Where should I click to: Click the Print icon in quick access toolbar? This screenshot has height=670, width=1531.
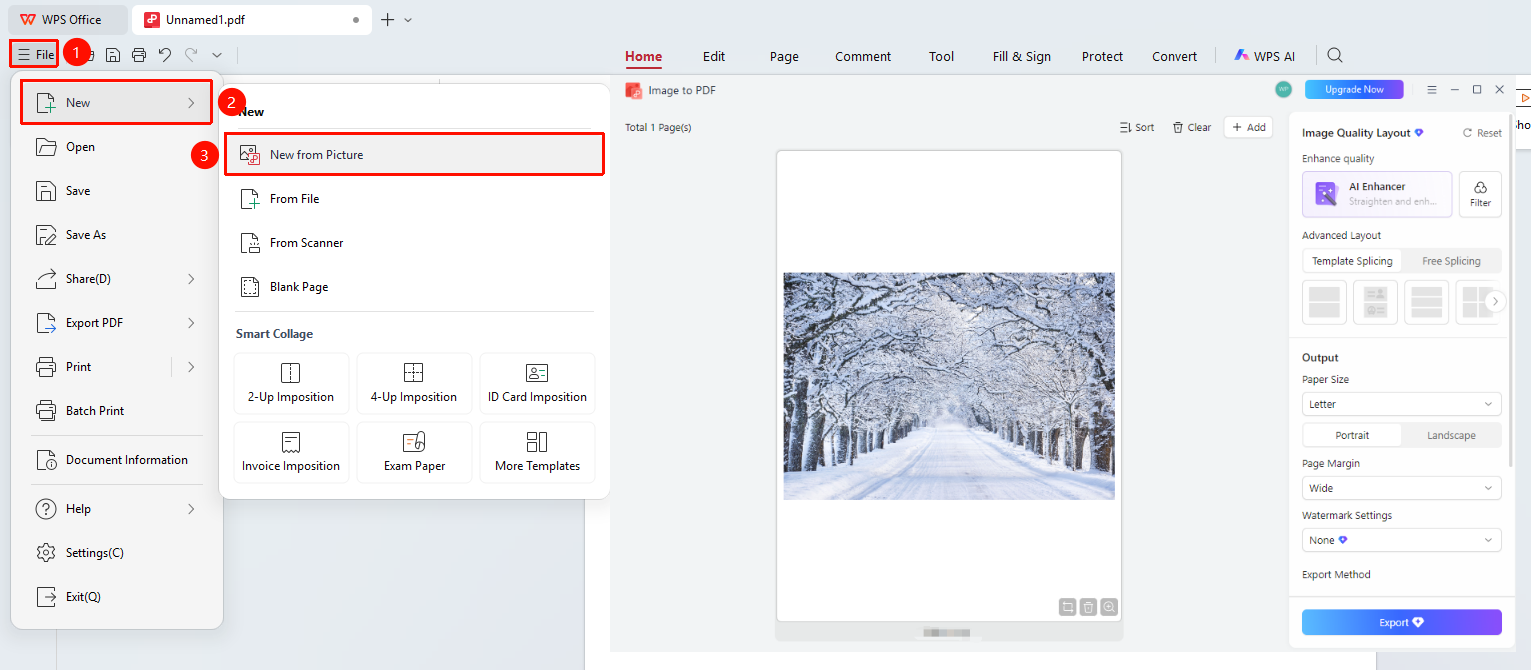(x=139, y=55)
